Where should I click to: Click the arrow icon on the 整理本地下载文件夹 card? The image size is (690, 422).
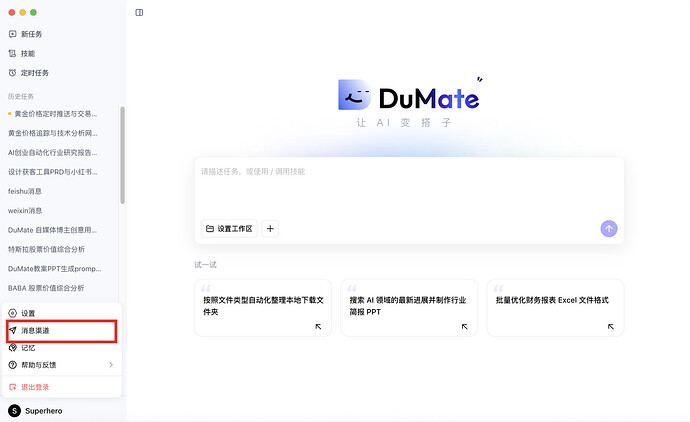318,327
